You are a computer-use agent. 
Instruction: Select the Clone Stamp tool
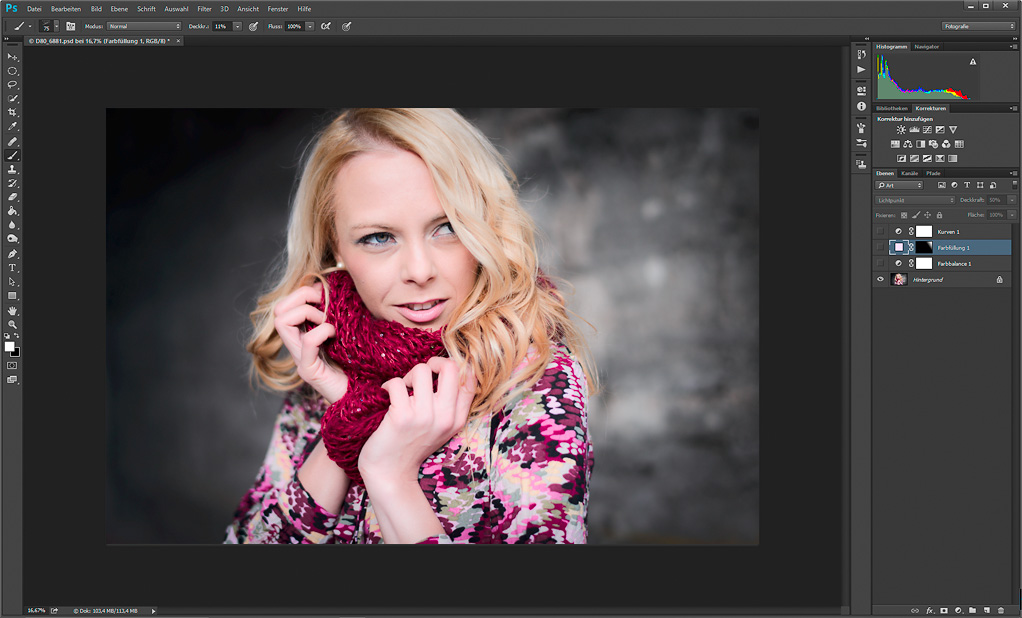click(x=12, y=169)
